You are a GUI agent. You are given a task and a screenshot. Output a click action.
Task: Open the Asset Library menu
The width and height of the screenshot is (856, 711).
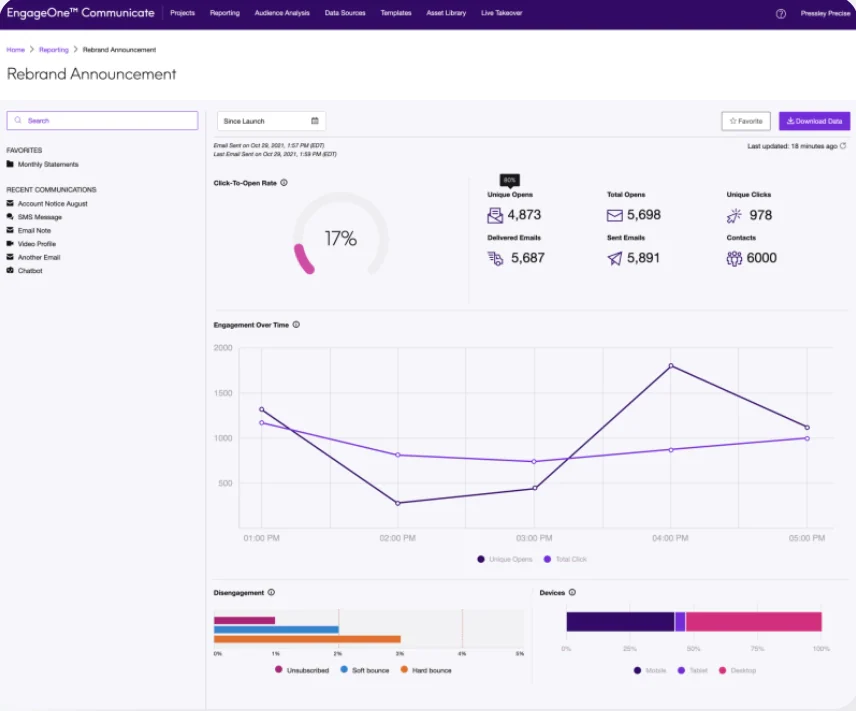click(446, 13)
